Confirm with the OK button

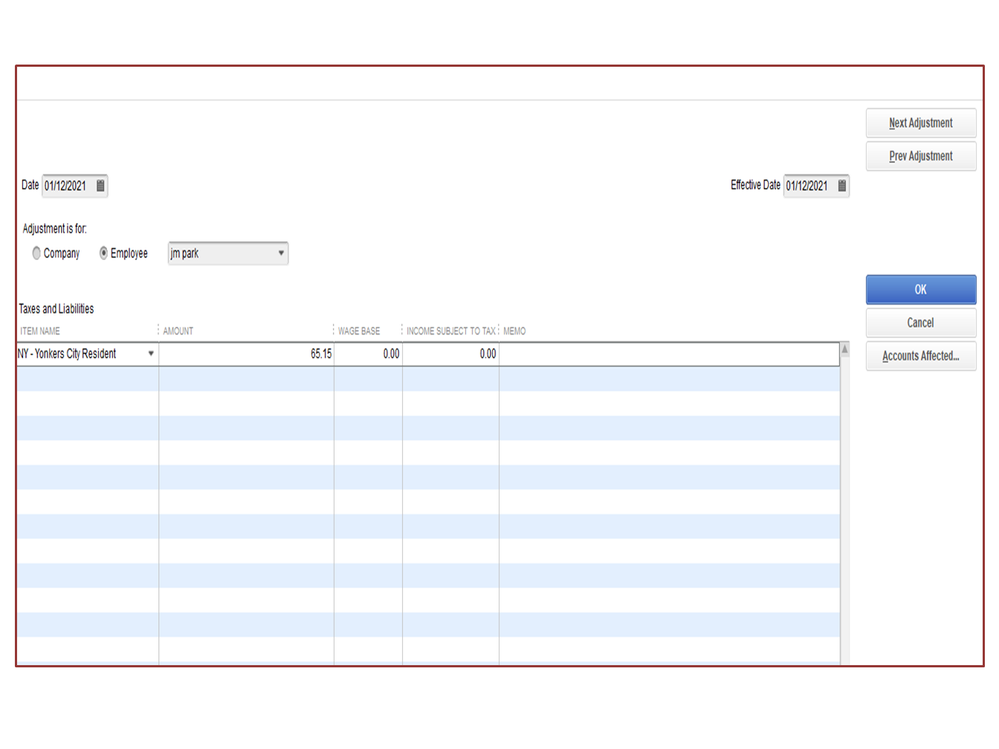[x=921, y=289]
